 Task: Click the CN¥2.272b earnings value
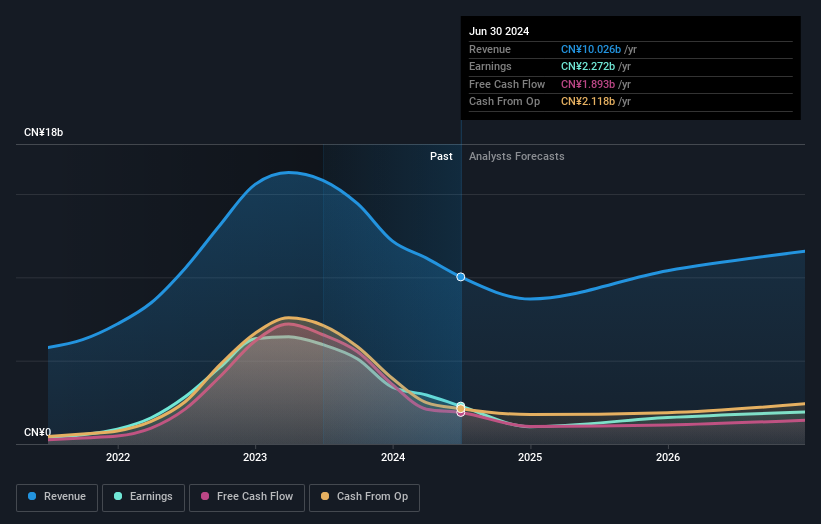(x=588, y=66)
